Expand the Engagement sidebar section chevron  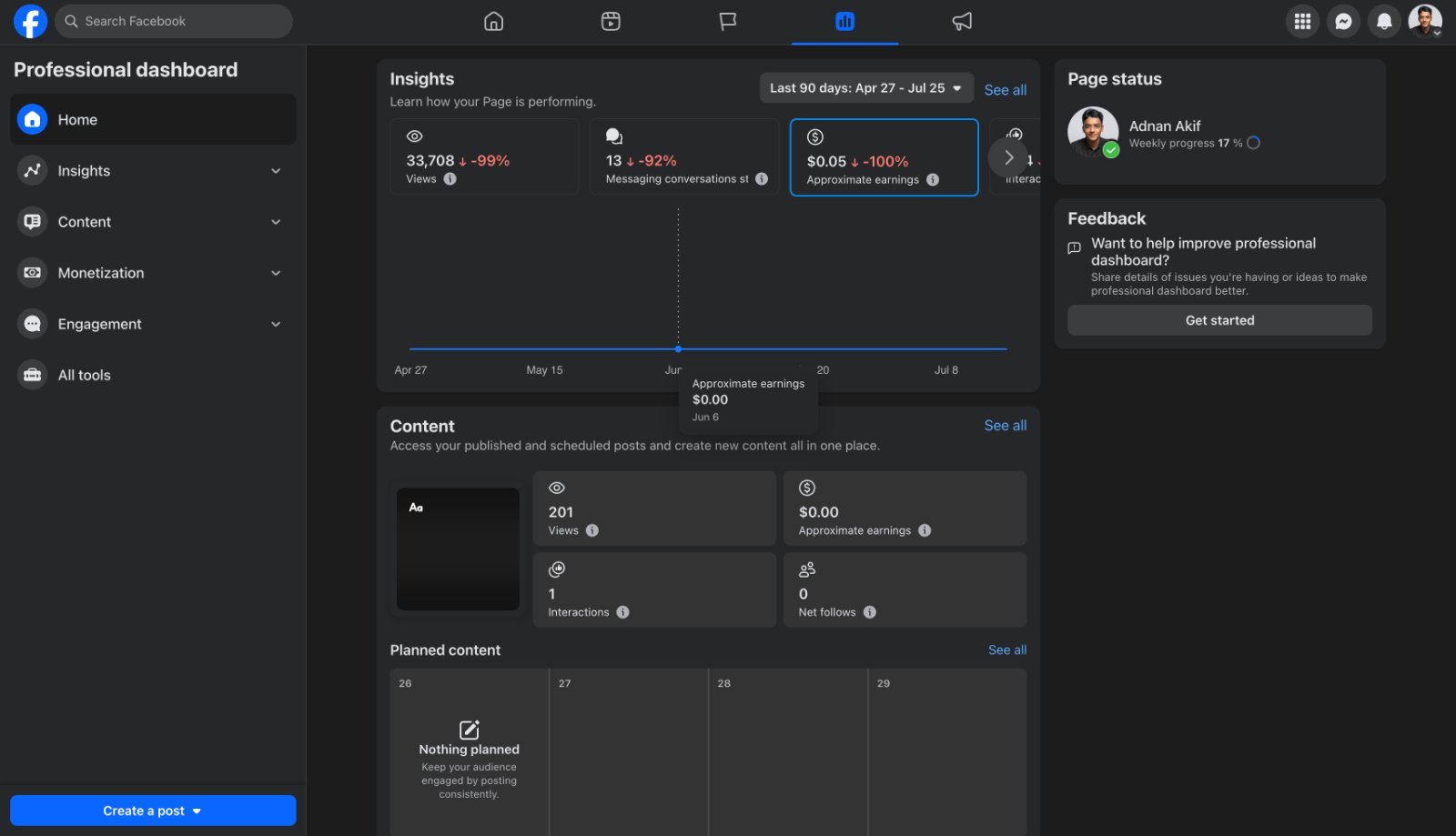(276, 323)
